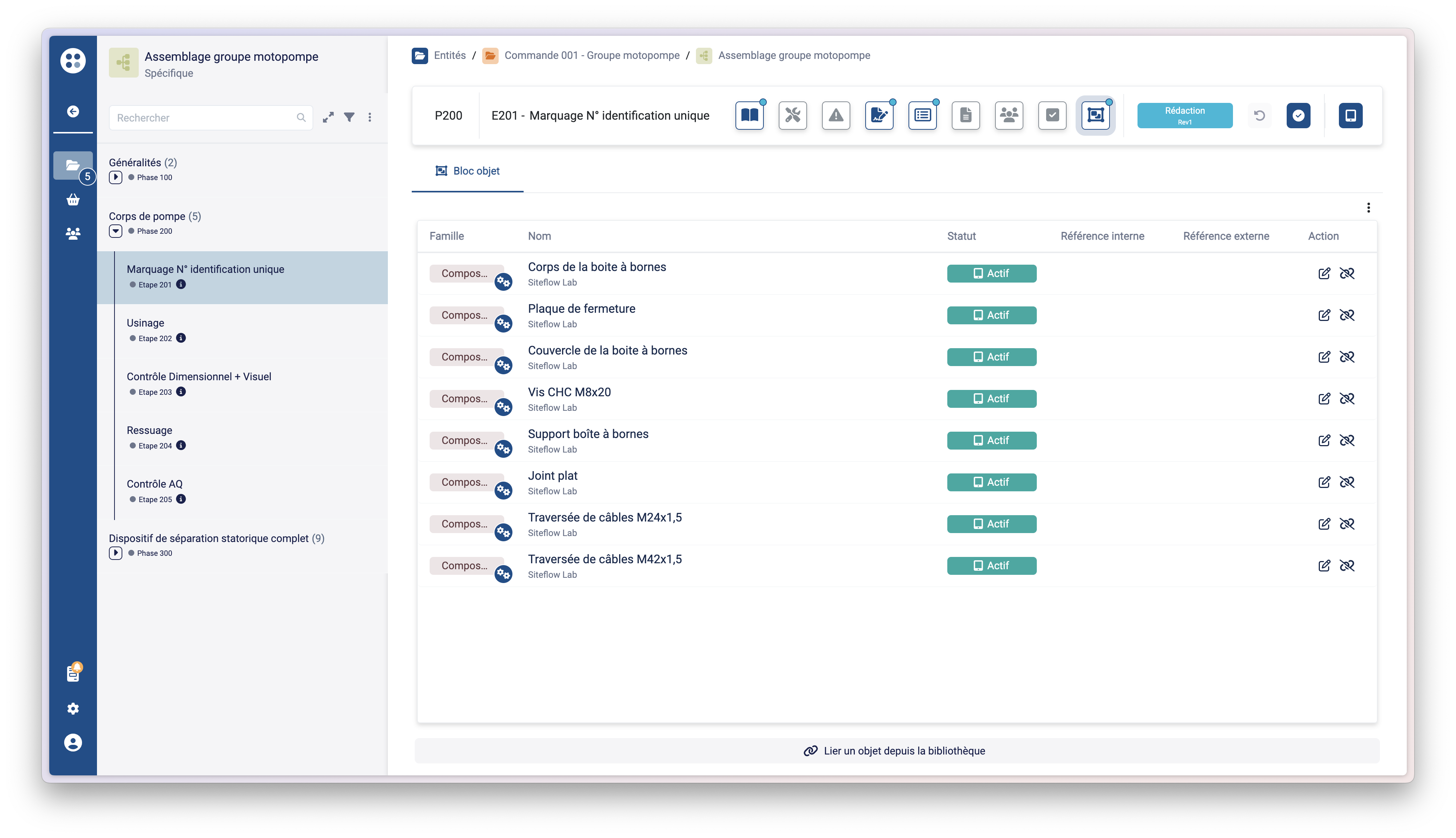Collapse the Corps de pompe Phase 200
This screenshot has width=1456, height=838.
coord(115,231)
